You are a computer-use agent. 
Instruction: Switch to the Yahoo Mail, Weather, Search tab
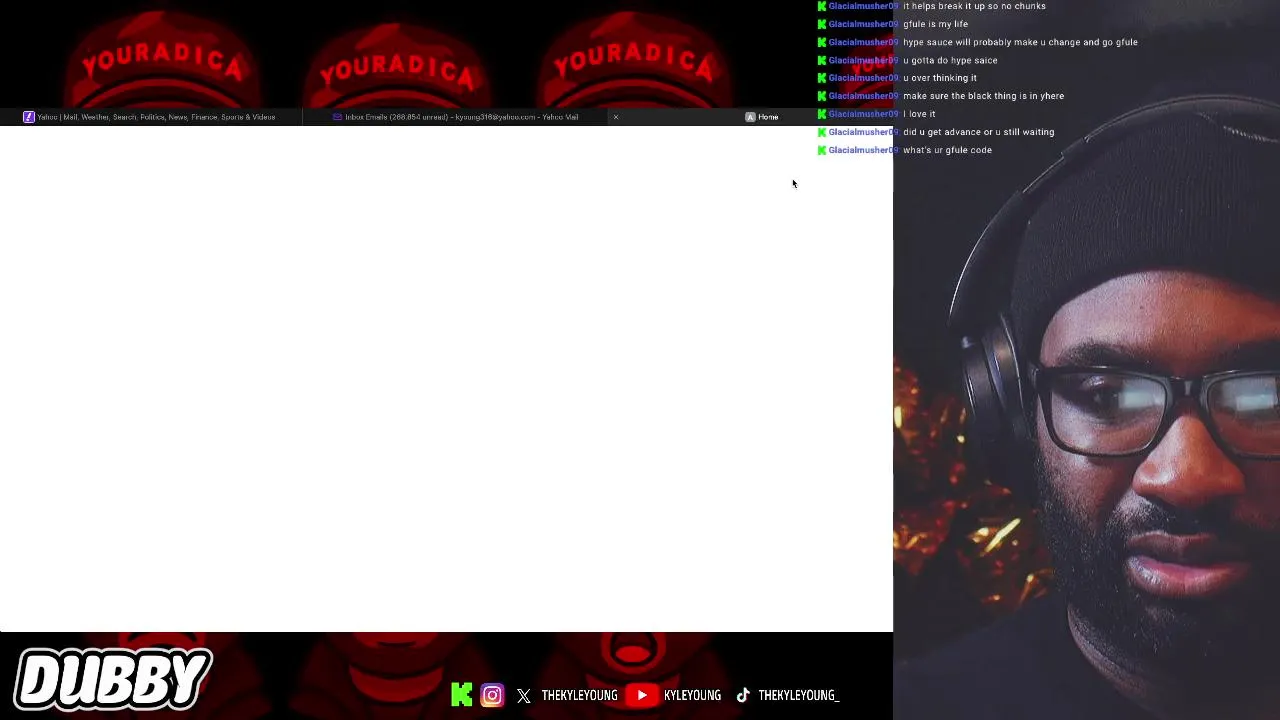point(150,117)
